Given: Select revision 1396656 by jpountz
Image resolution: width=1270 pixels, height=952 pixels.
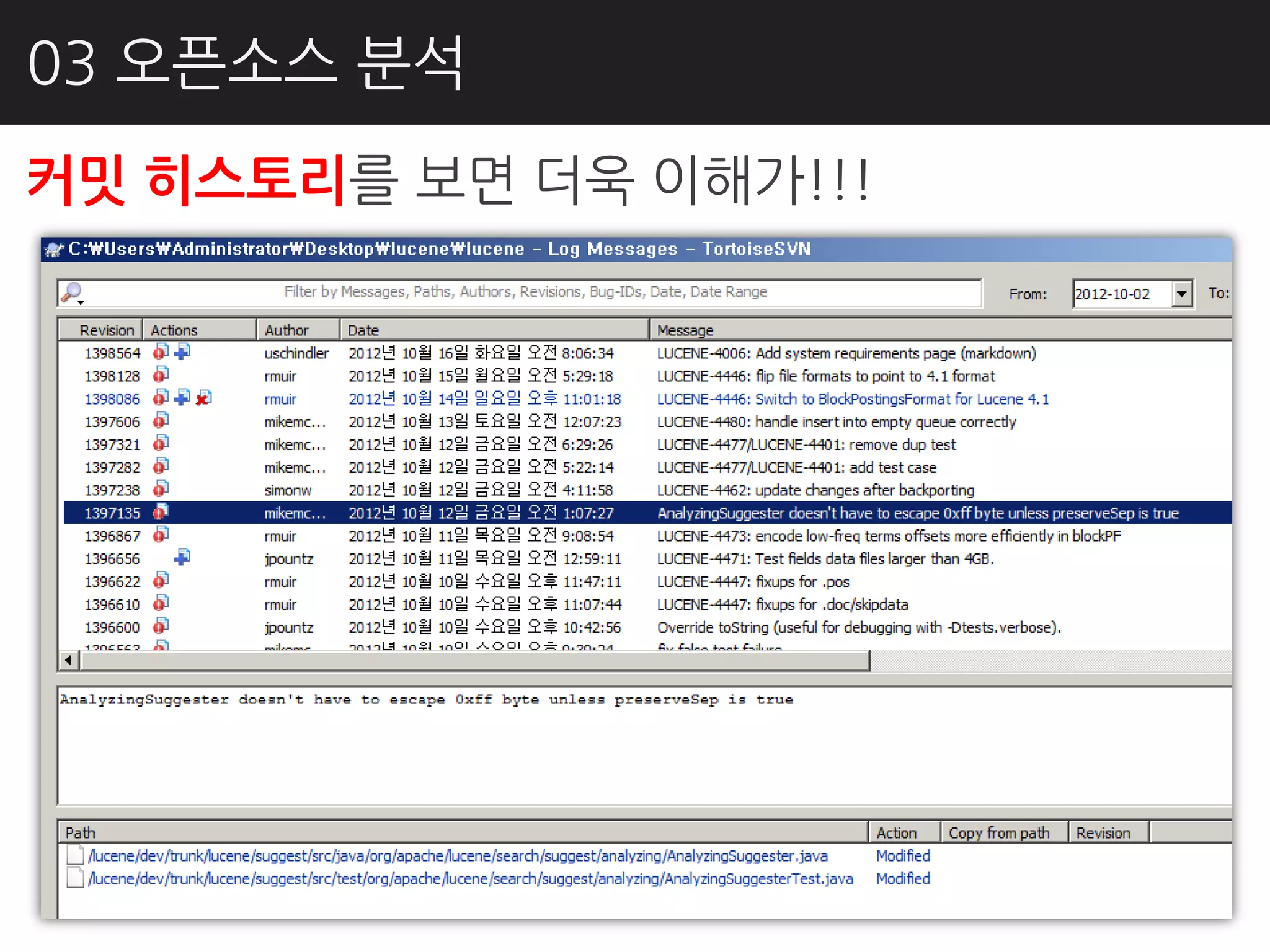Looking at the screenshot, I should pyautogui.click(x=647, y=558).
